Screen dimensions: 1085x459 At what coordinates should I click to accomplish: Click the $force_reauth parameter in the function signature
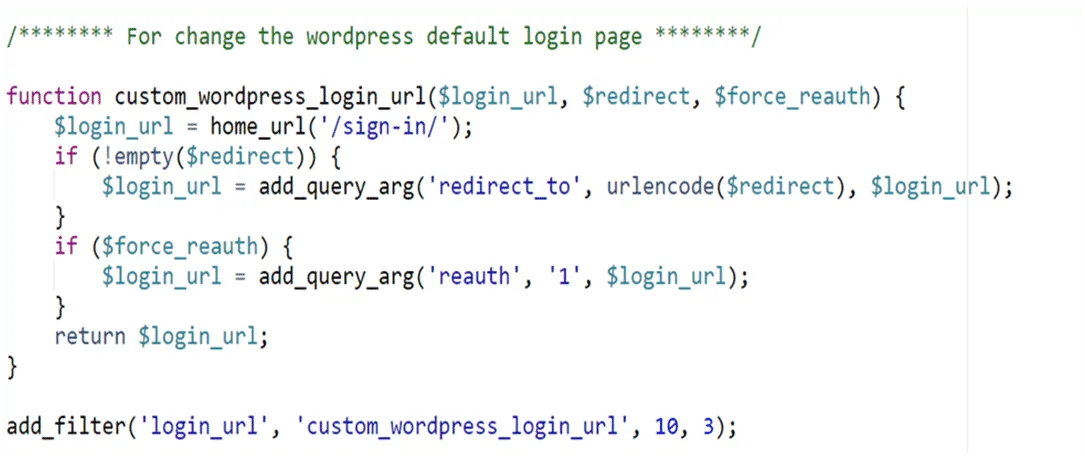[x=792, y=98]
